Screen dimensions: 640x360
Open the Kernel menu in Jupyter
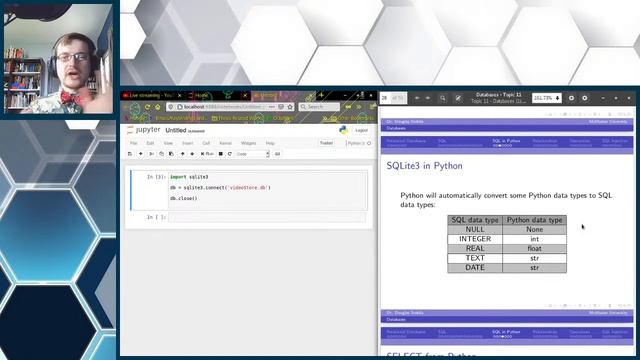(225, 143)
